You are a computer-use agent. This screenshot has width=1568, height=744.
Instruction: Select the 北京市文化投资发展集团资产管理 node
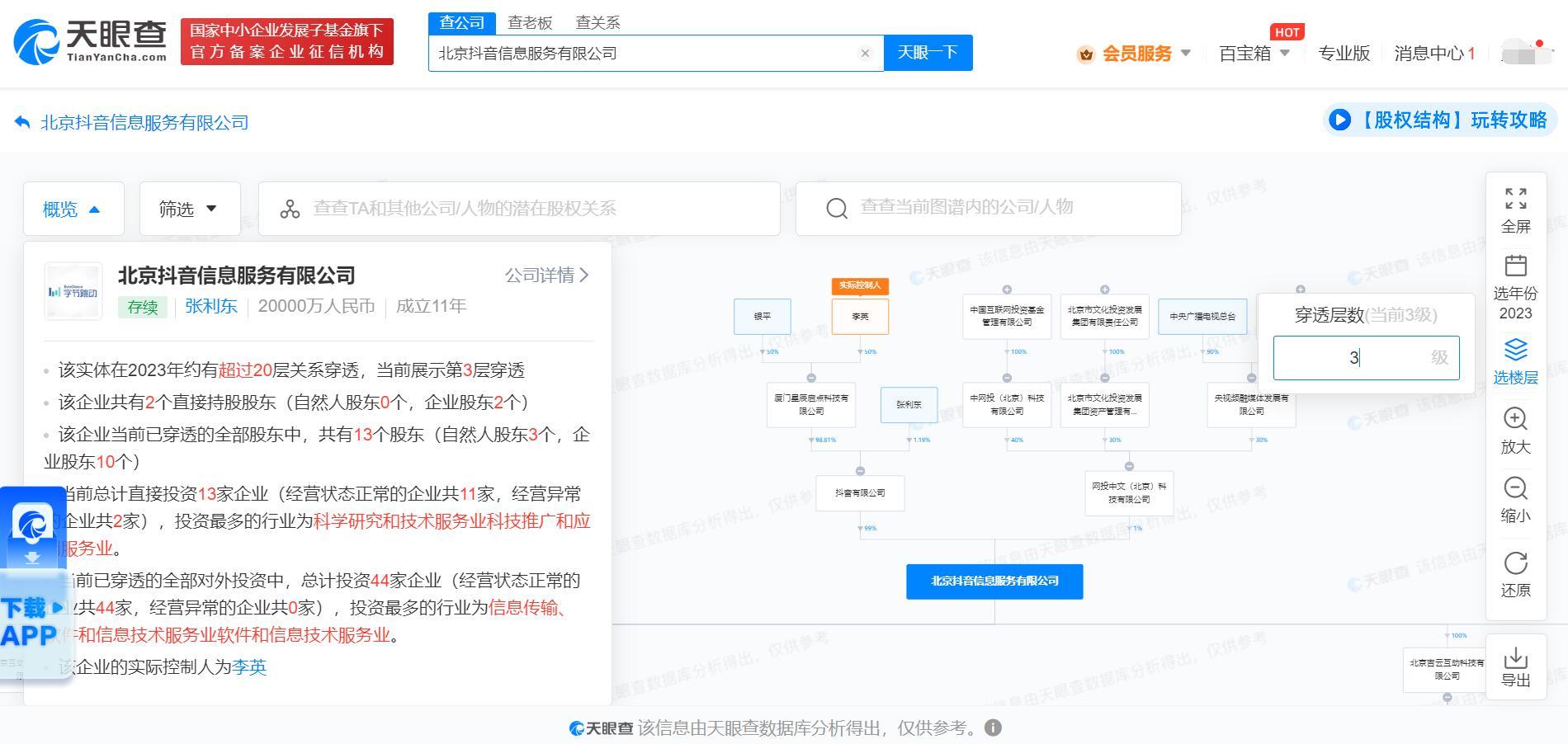click(x=1104, y=405)
